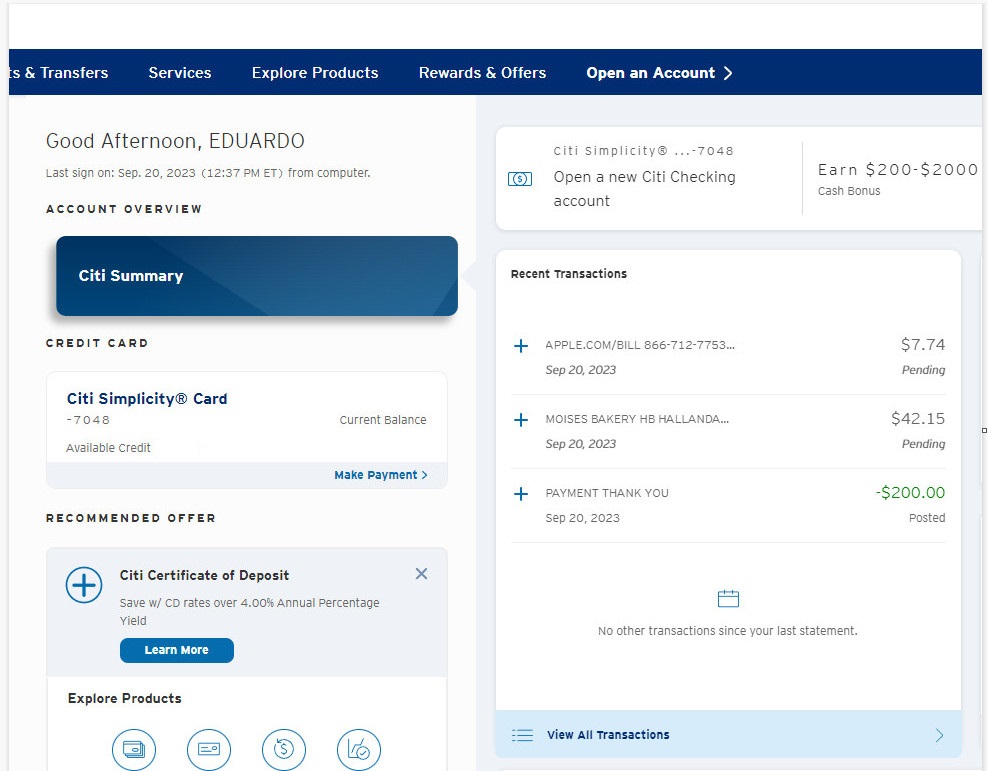Open the Services menu
The image size is (988, 771).
(x=179, y=72)
